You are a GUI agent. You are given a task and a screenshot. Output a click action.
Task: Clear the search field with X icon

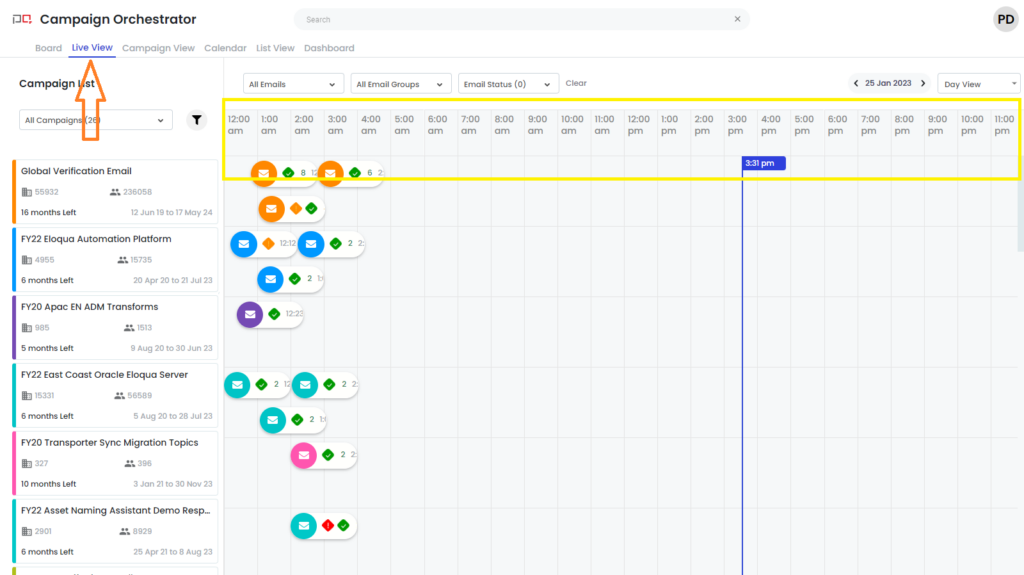click(737, 19)
